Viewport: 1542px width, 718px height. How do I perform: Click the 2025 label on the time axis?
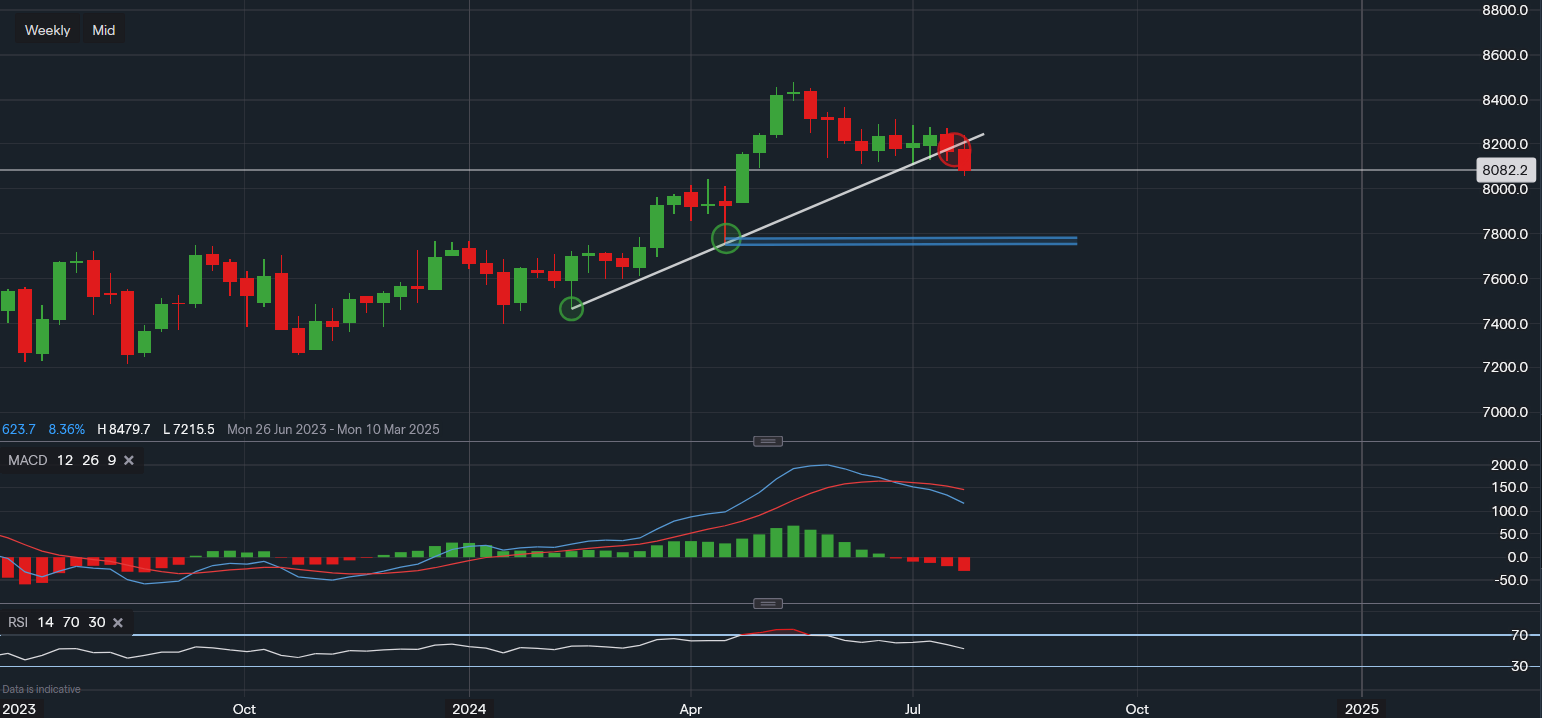(1361, 709)
